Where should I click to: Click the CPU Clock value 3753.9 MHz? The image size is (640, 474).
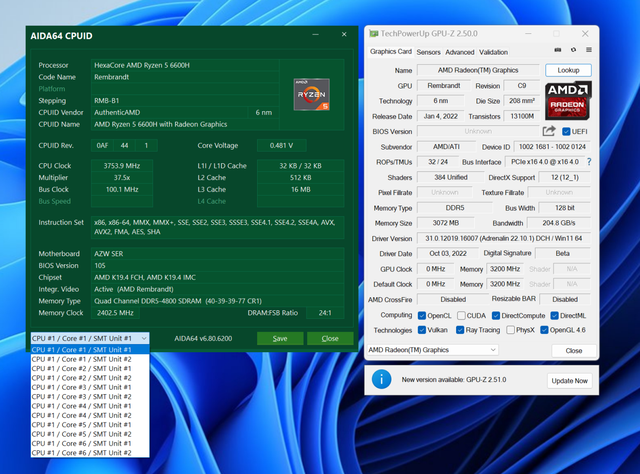tap(122, 166)
